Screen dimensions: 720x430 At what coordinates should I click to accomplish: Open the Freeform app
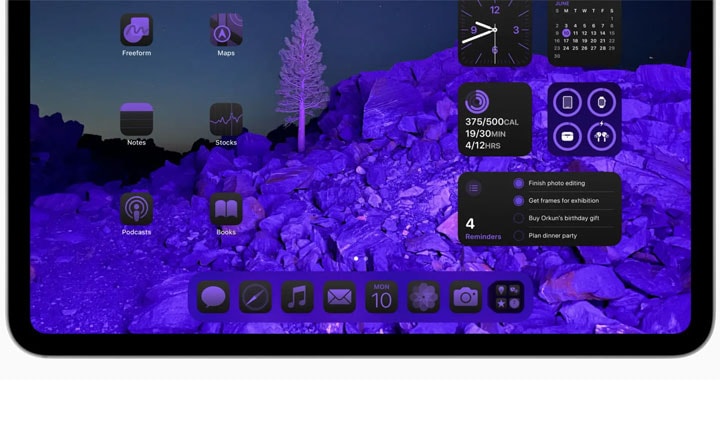point(136,30)
